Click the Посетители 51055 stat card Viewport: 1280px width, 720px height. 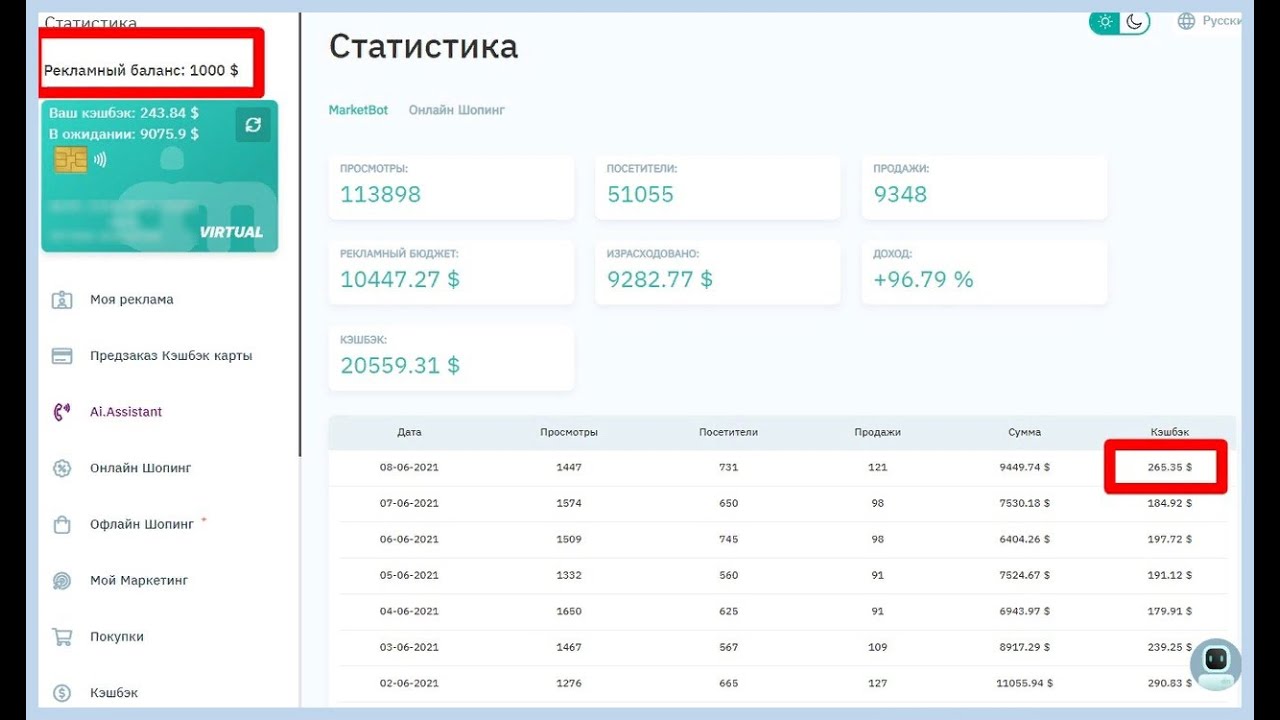coord(718,187)
